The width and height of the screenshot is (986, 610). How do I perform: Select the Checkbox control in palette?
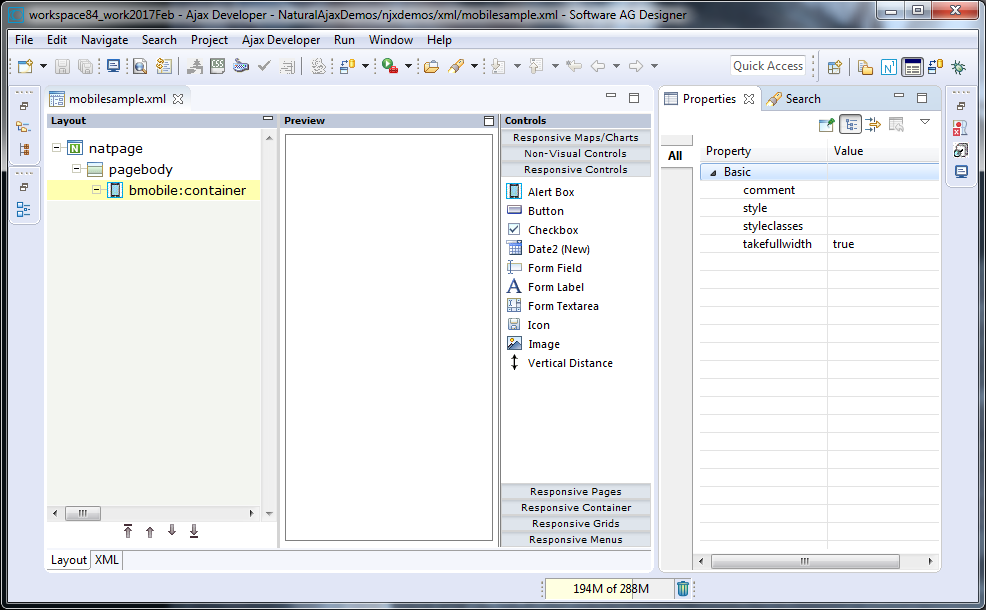pos(552,230)
